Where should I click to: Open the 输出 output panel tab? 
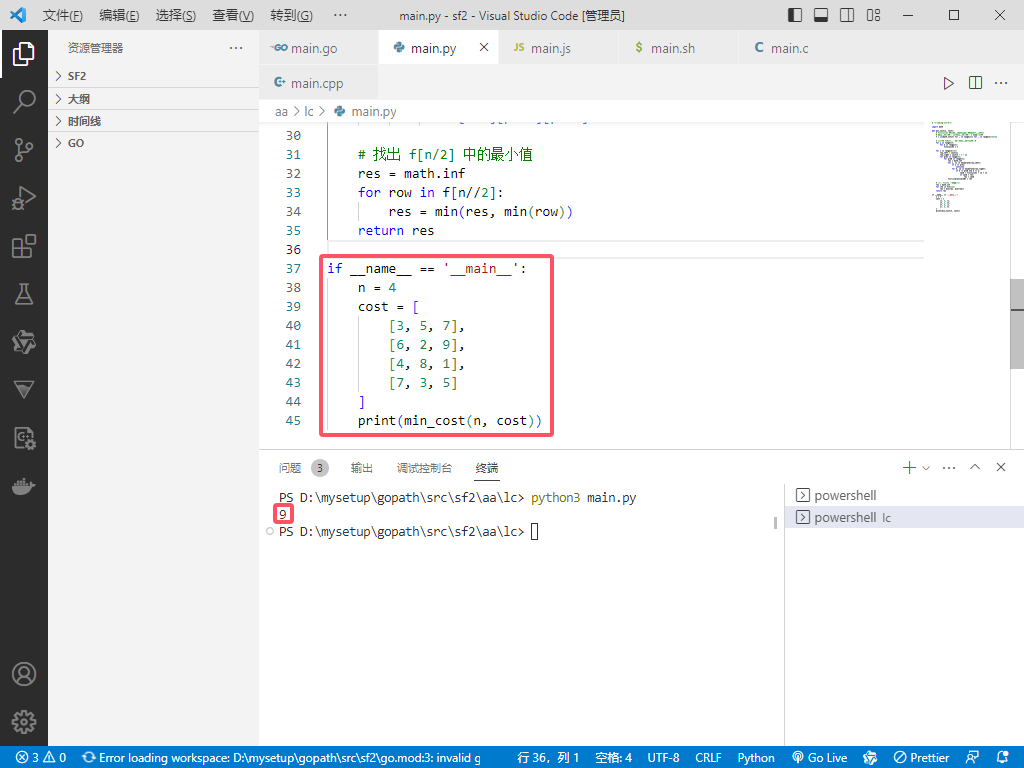click(361, 468)
